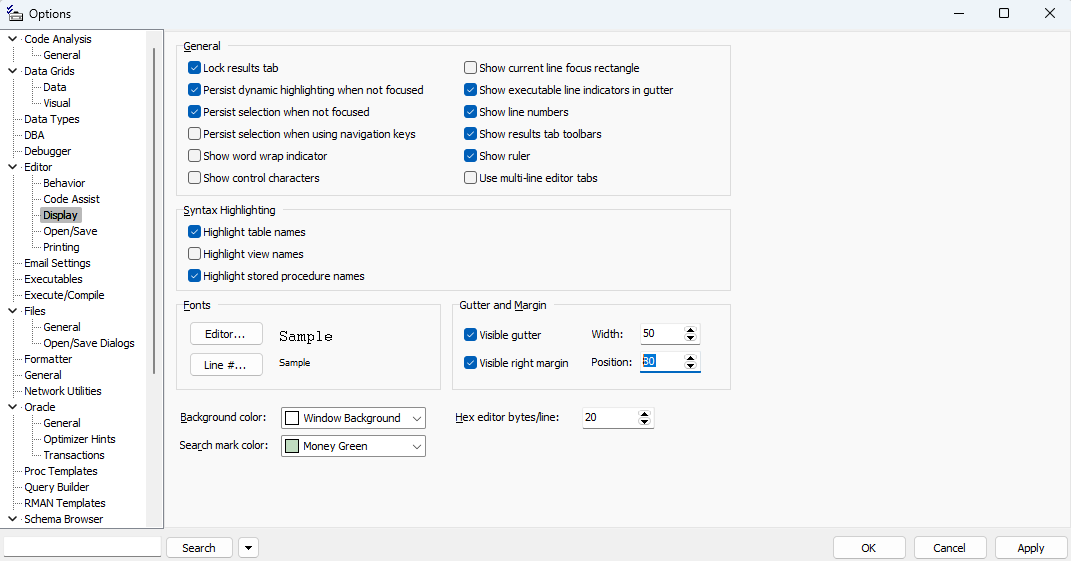
Task: Enable Show word wrap indicator checkbox
Action: tap(195, 156)
